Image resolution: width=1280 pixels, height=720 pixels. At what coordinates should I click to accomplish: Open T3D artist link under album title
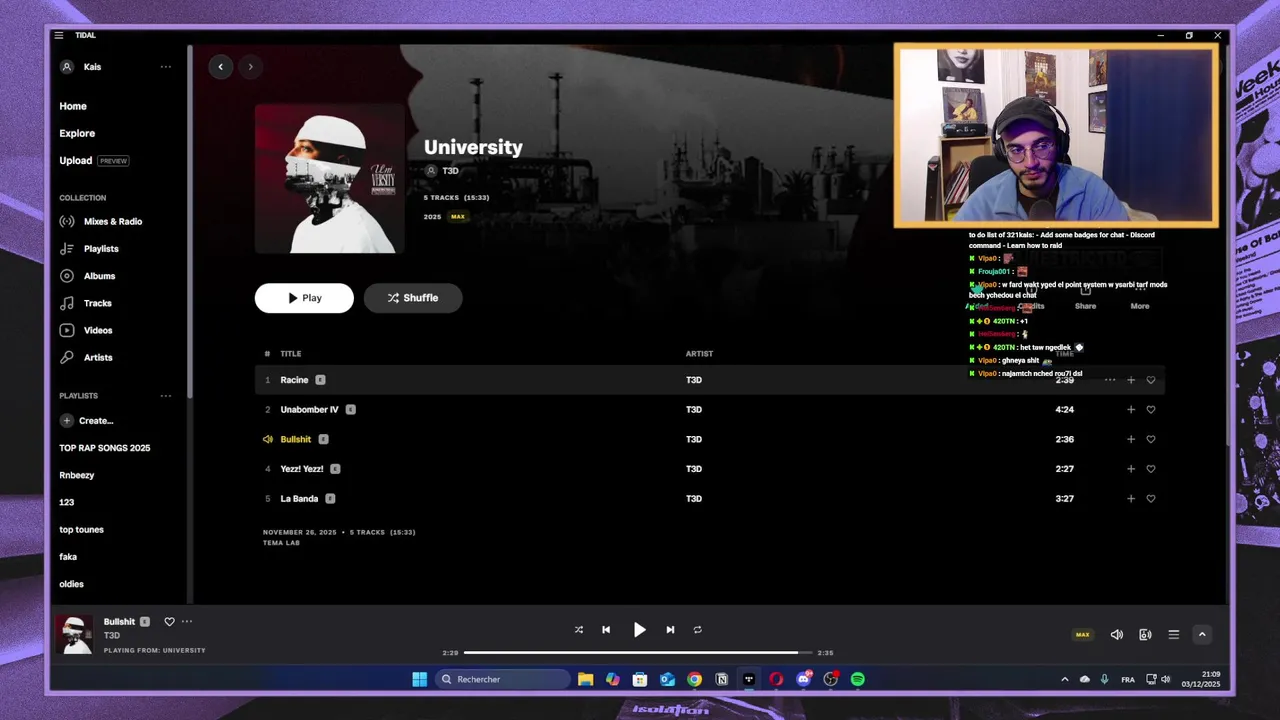pos(451,171)
